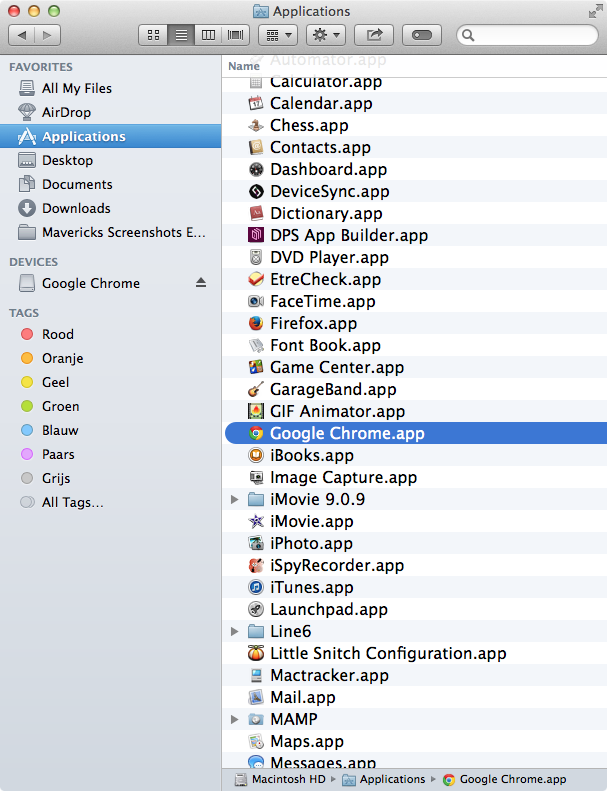Viewport: 607px width, 791px height.
Task: Click the Edit Tags toolbar button
Action: 422,35
